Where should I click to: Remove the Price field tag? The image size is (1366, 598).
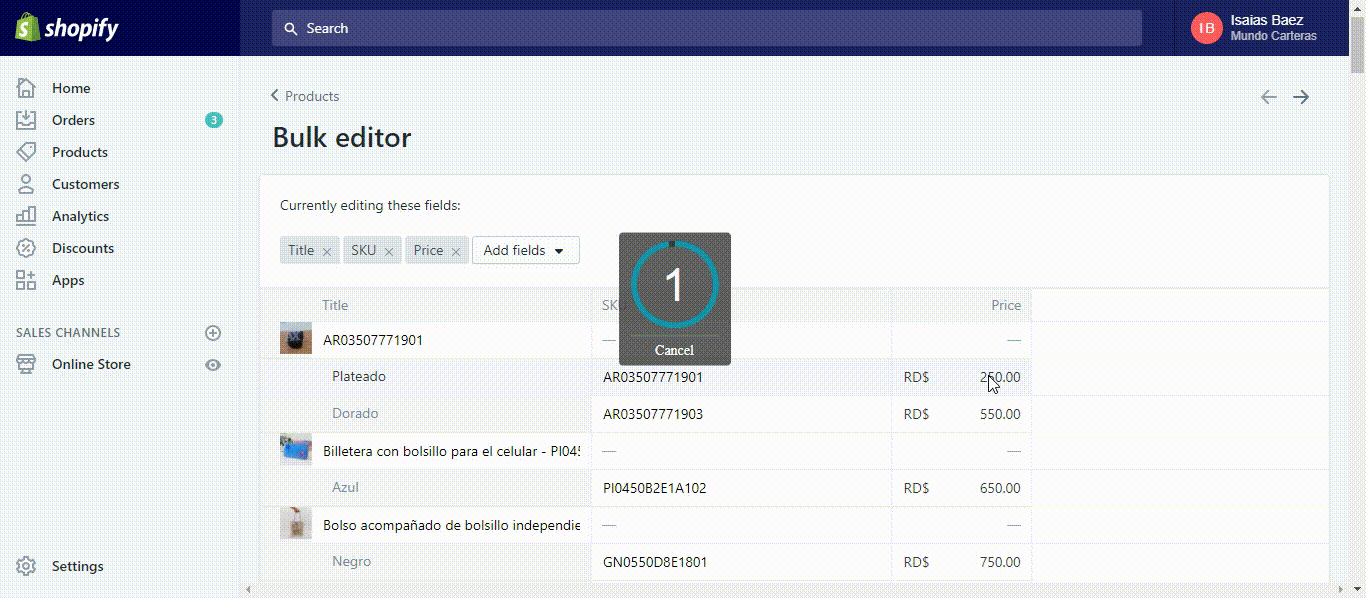[455, 252]
